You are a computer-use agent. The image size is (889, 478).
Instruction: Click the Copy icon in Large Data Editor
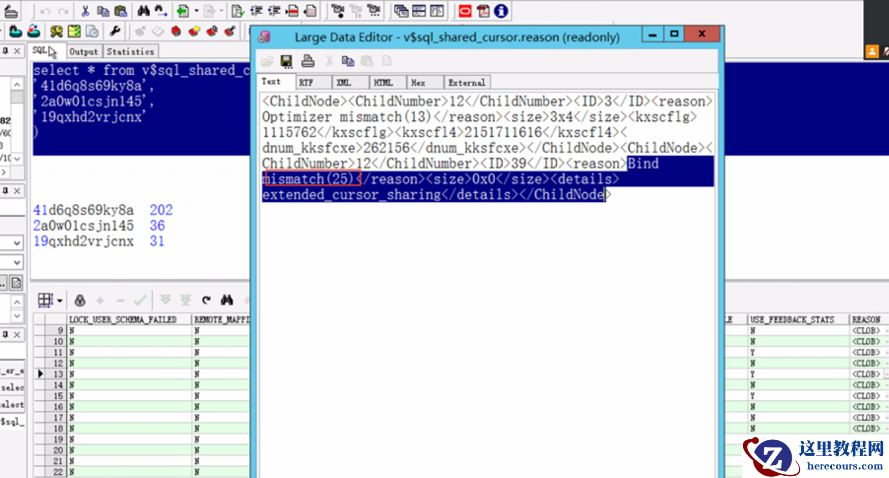click(x=348, y=61)
